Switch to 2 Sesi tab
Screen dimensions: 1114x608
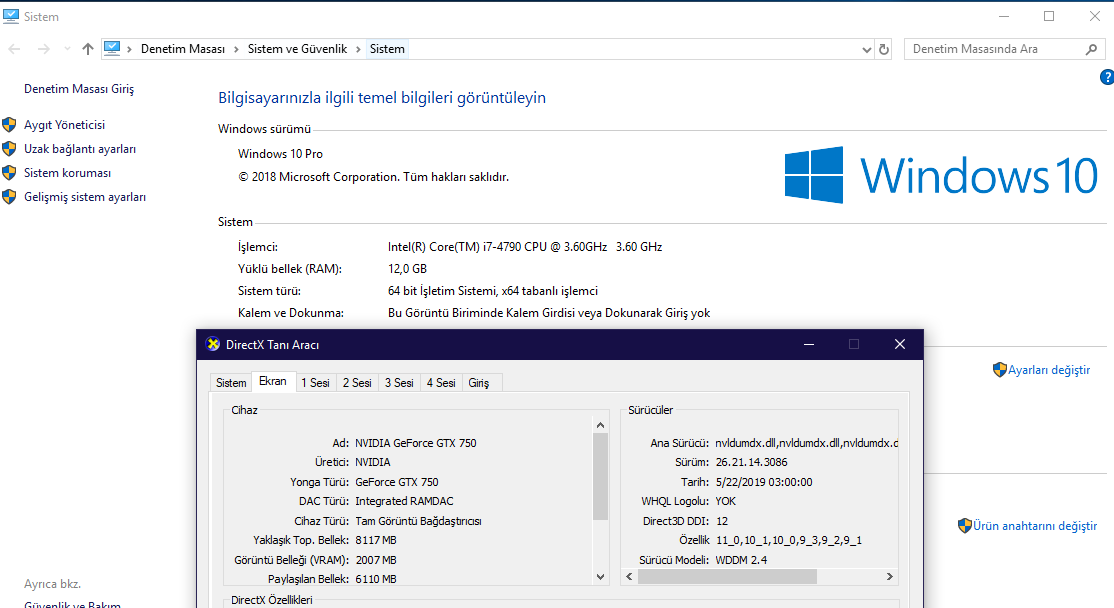tap(357, 383)
